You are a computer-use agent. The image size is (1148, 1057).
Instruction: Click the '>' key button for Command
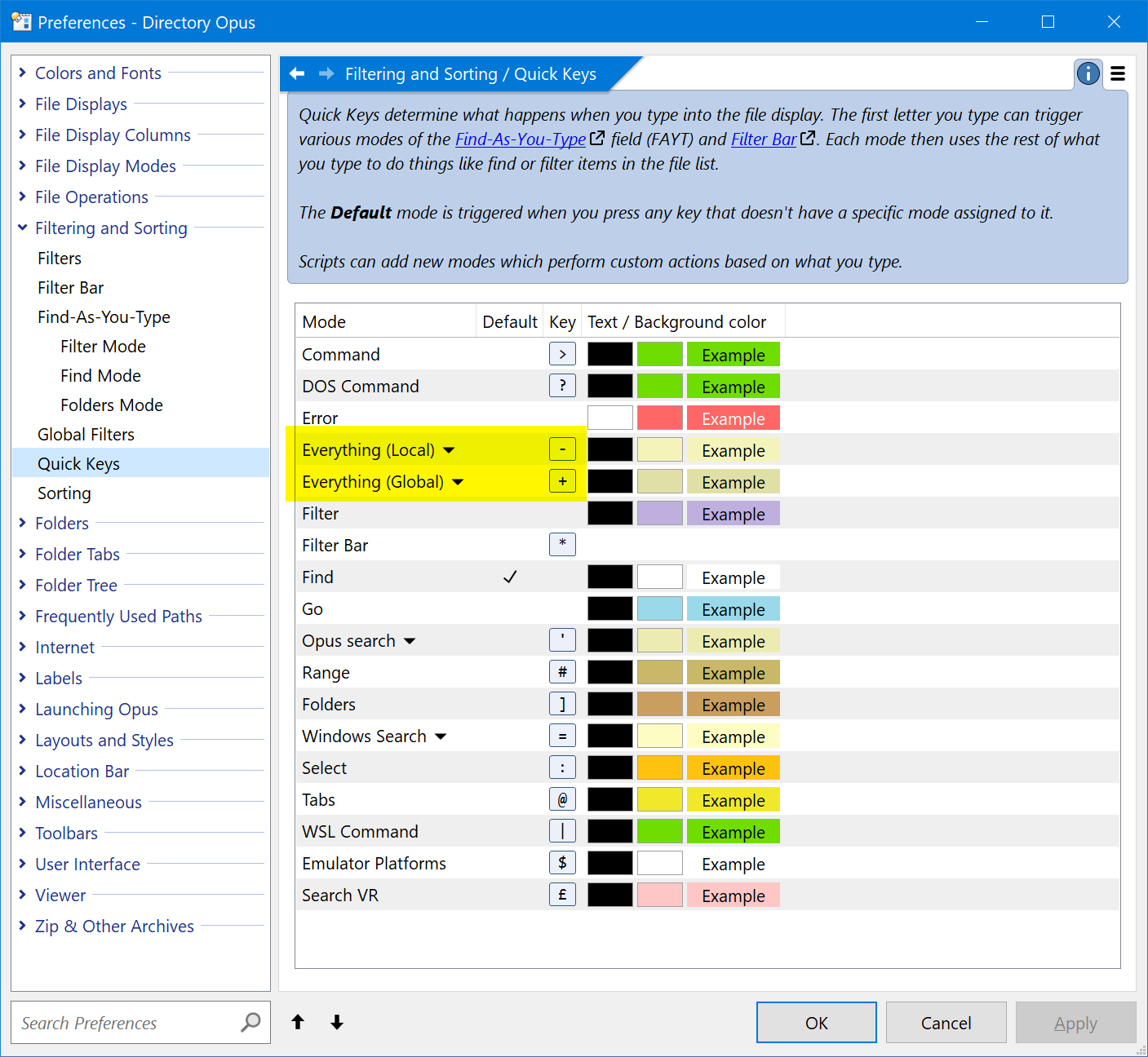click(x=562, y=354)
